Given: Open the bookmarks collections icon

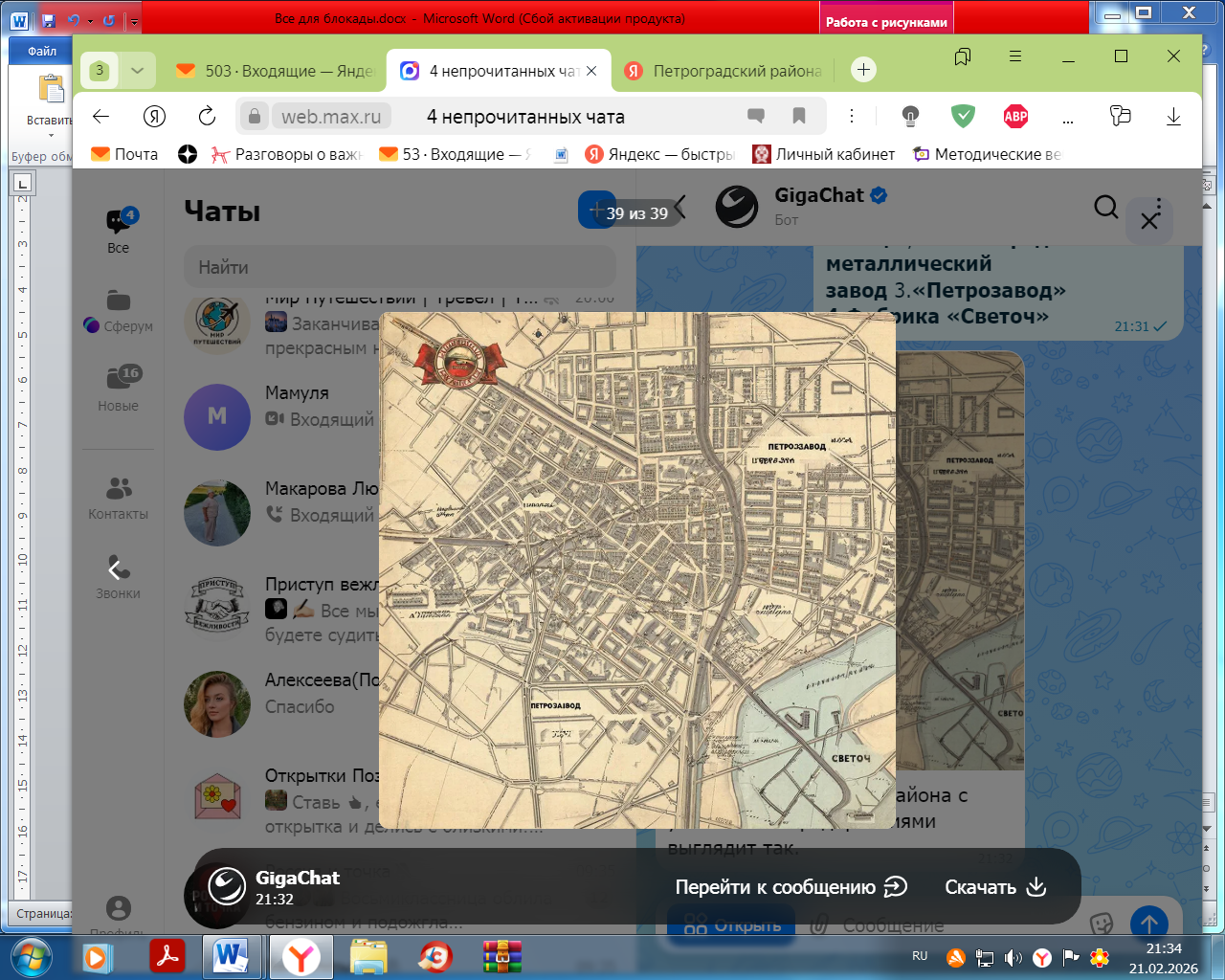Looking at the screenshot, I should pos(963,56).
